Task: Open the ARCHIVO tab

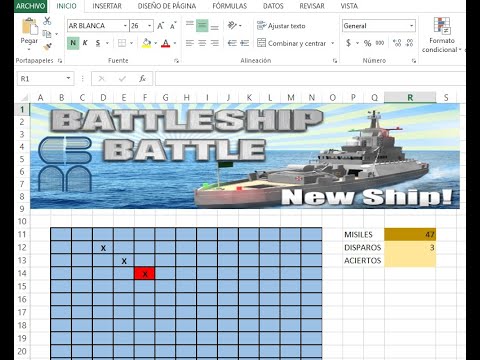Action: 30,6
